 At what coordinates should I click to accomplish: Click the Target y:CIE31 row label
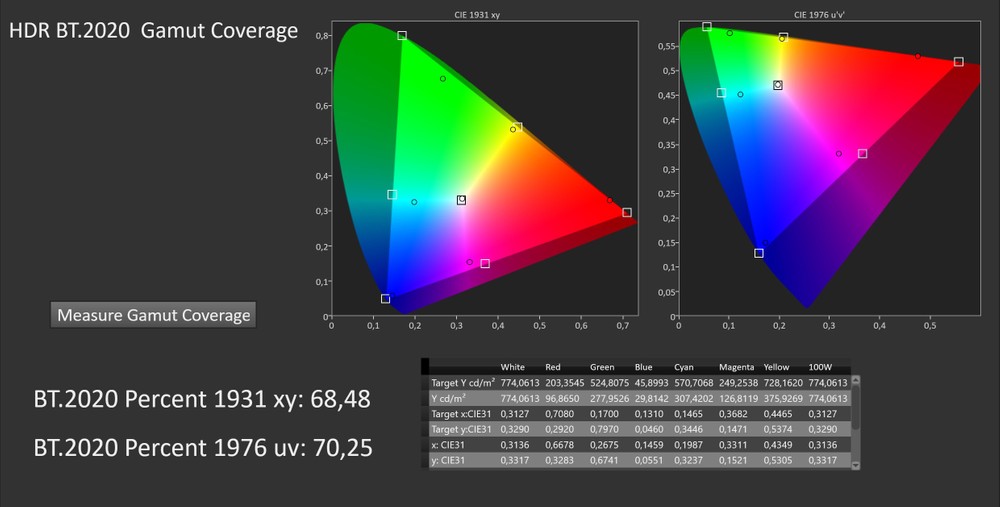[461, 429]
